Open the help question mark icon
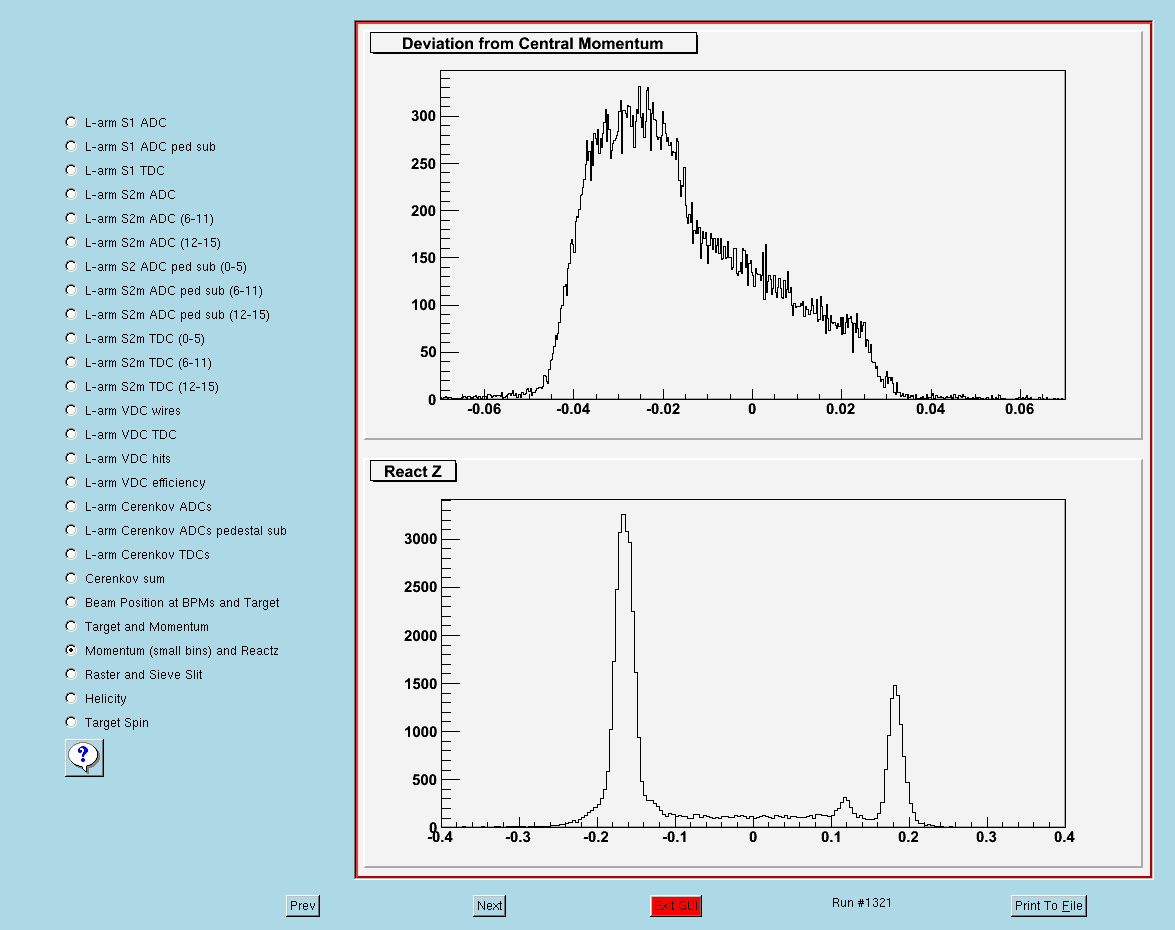 (x=84, y=758)
